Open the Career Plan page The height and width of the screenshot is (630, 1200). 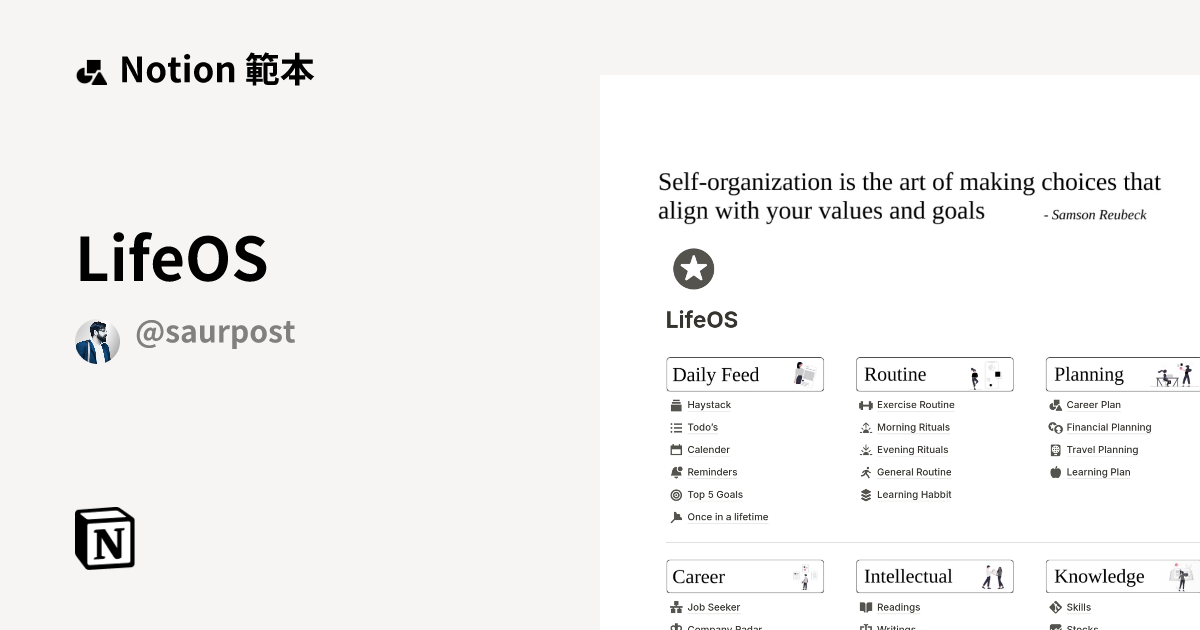(1093, 405)
